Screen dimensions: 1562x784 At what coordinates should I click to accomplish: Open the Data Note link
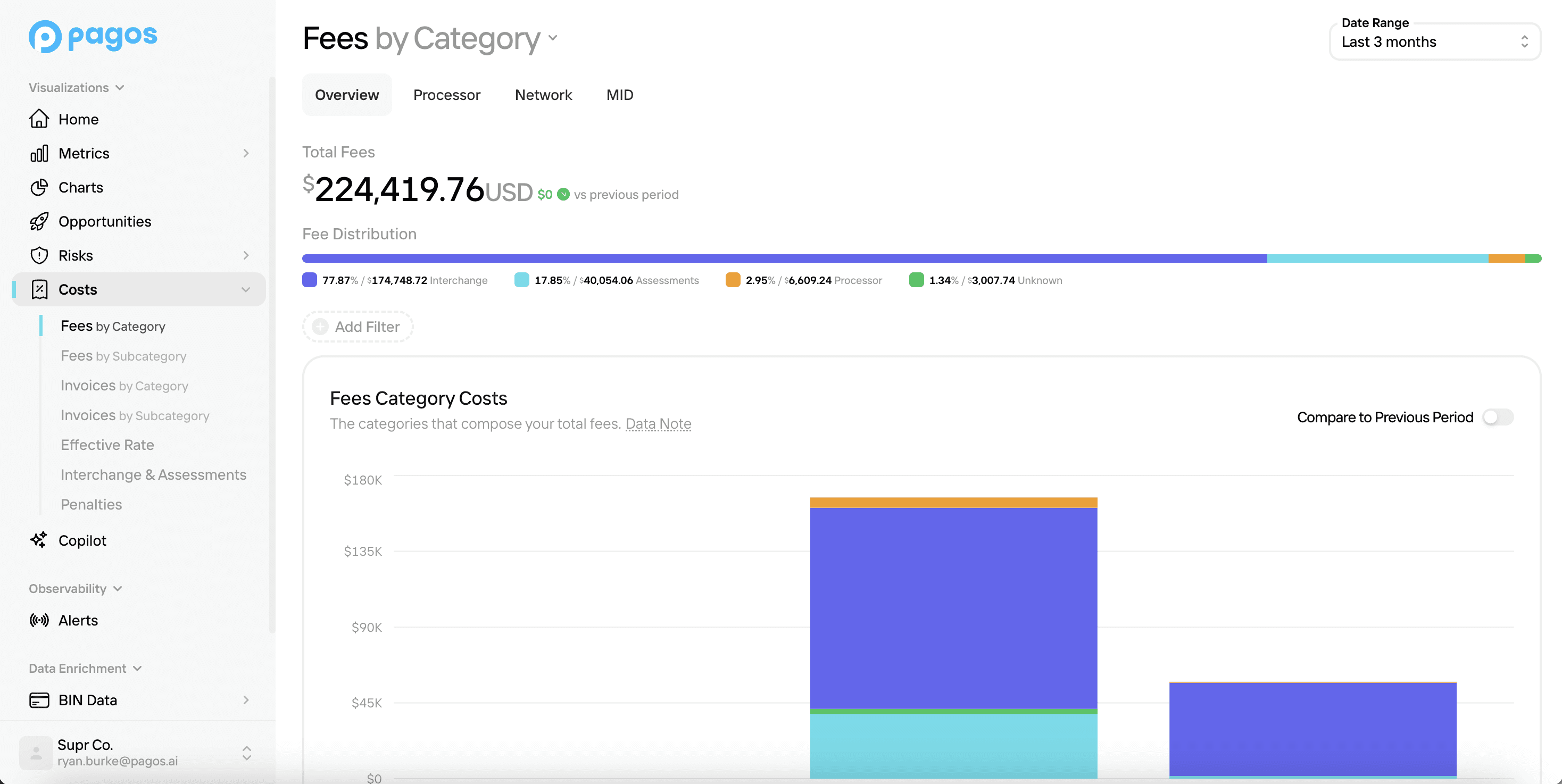[x=658, y=424]
